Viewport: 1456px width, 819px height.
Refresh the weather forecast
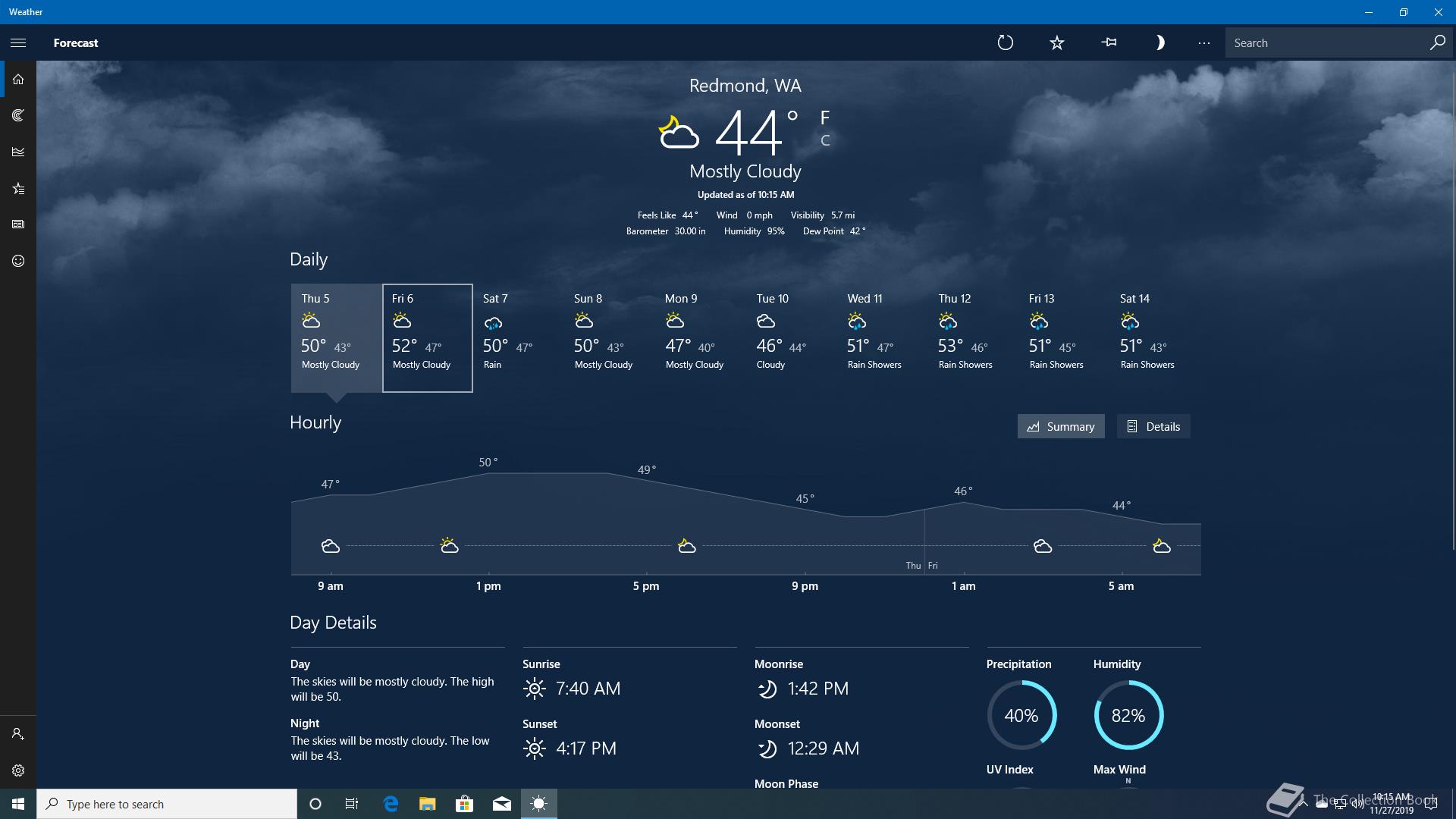[x=1005, y=43]
